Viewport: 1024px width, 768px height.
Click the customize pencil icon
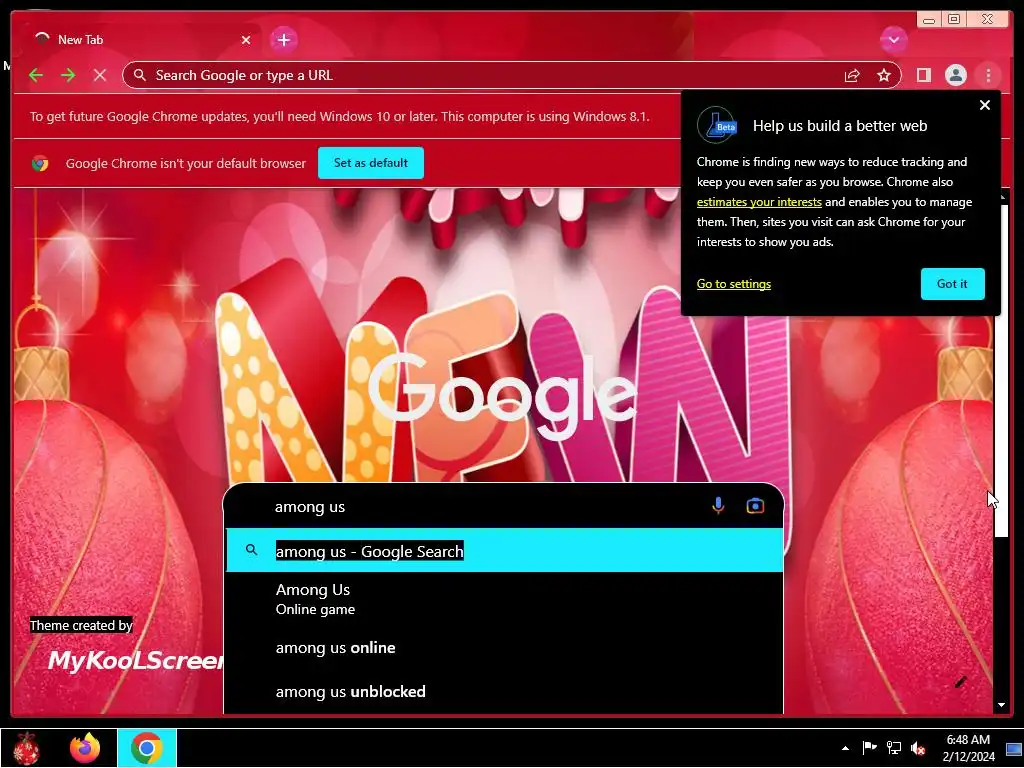click(960, 682)
